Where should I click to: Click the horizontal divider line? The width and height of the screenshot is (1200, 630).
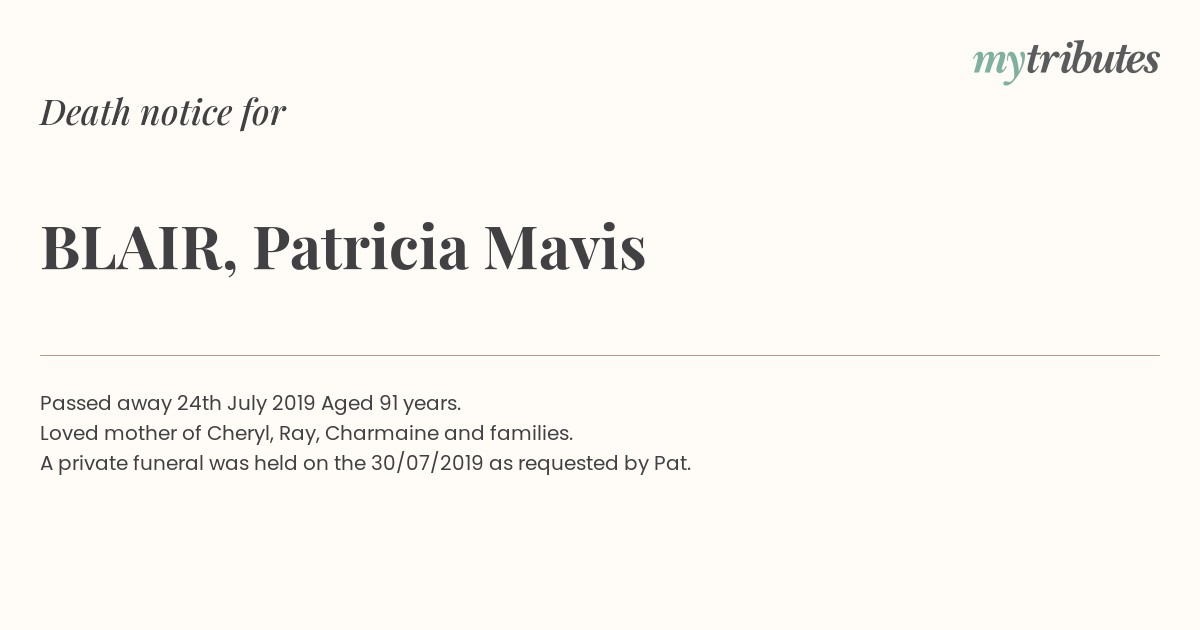[x=600, y=355]
